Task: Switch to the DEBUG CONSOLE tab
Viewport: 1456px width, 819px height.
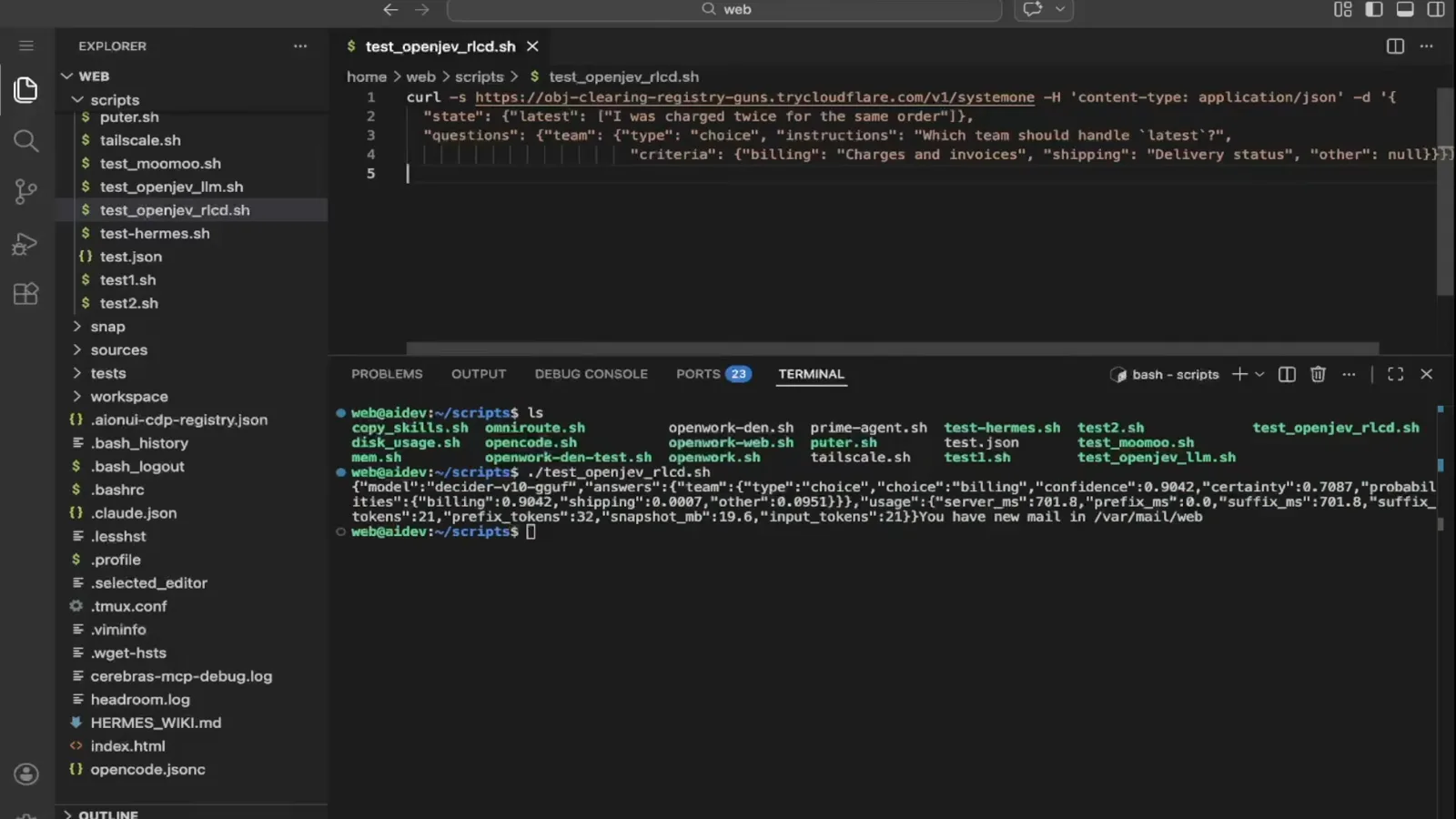Action: [x=591, y=374]
